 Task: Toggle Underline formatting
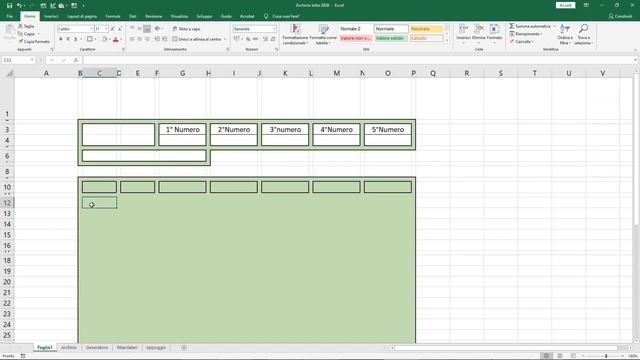pos(76,39)
